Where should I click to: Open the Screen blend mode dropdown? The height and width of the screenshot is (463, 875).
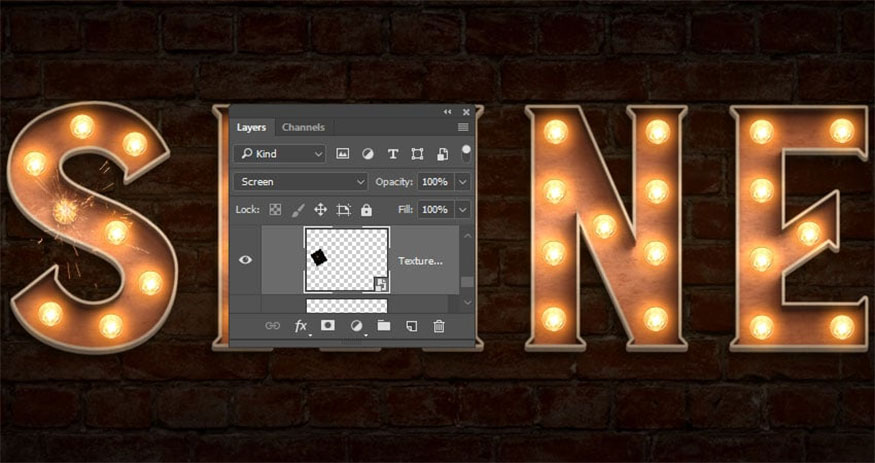click(301, 182)
